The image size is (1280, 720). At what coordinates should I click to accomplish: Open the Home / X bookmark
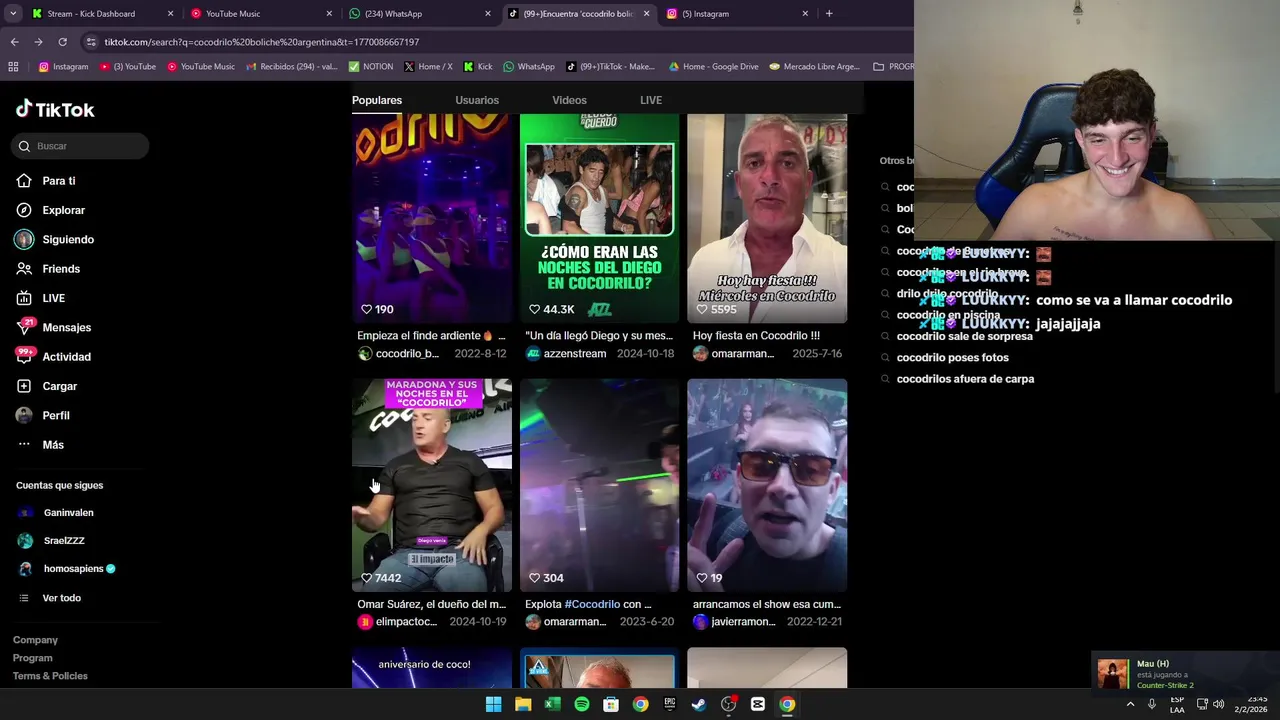(x=428, y=67)
